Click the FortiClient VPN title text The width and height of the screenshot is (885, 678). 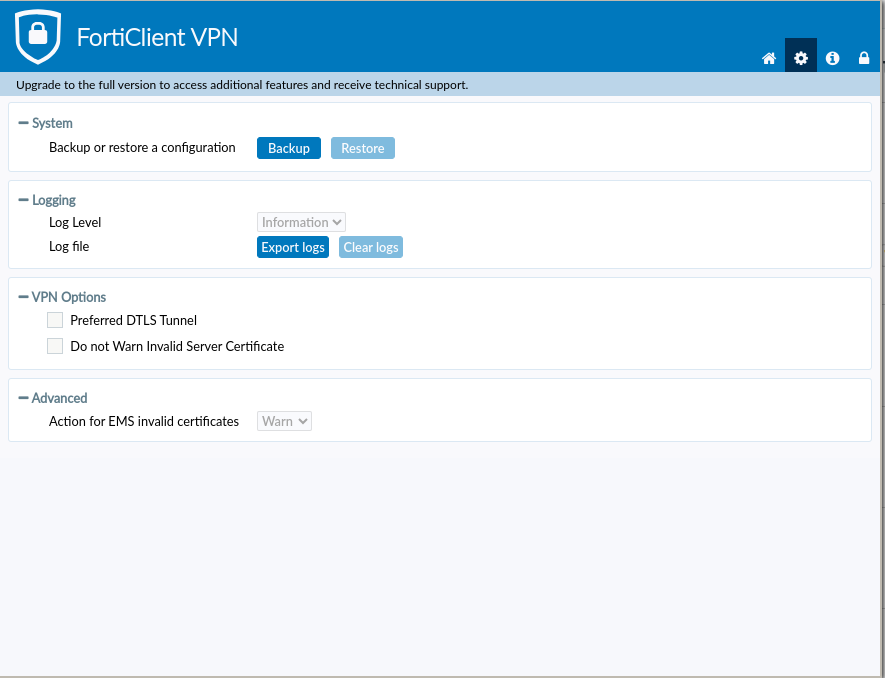[x=157, y=38]
